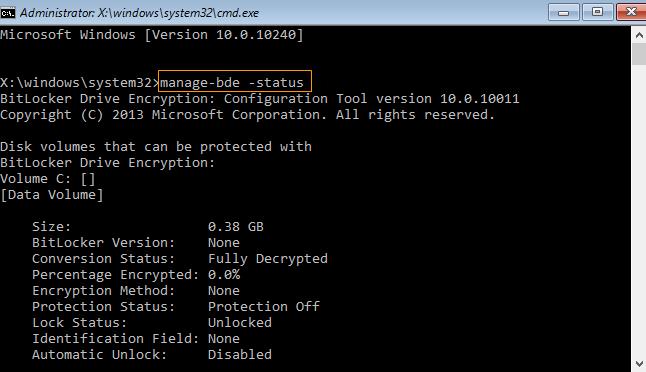This screenshot has height=372, width=646.
Task: Click the Microsoft Windows version line
Action: coord(152,35)
